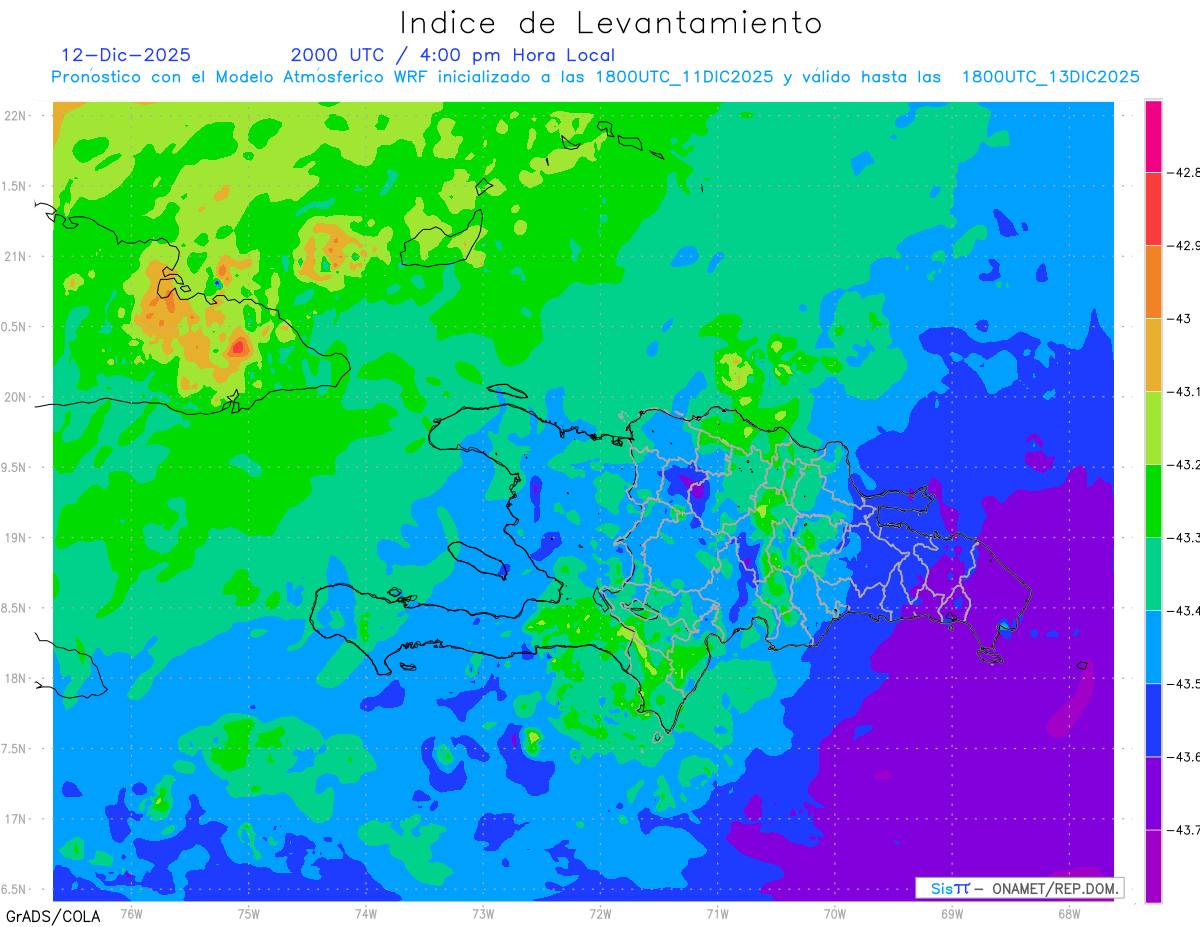This screenshot has width=1200, height=927.
Task: Click the '1800UTC_11DIC2025' model initialization text
Action: [x=683, y=77]
